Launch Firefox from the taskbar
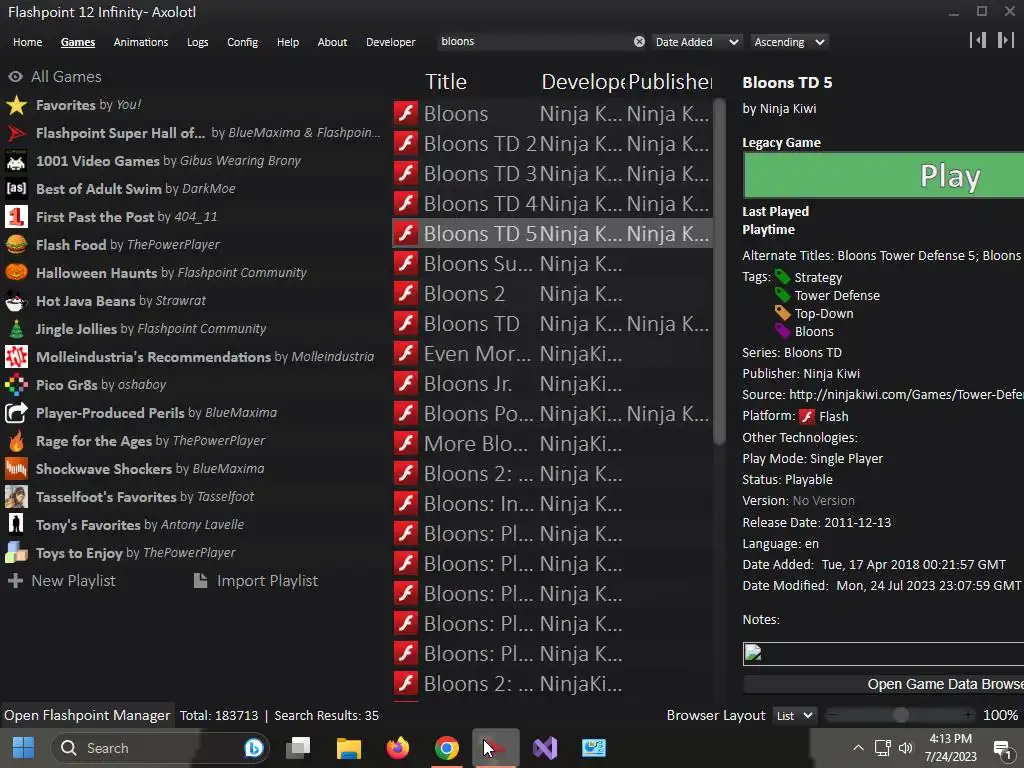Viewport: 1024px width, 768px height. 398,748
